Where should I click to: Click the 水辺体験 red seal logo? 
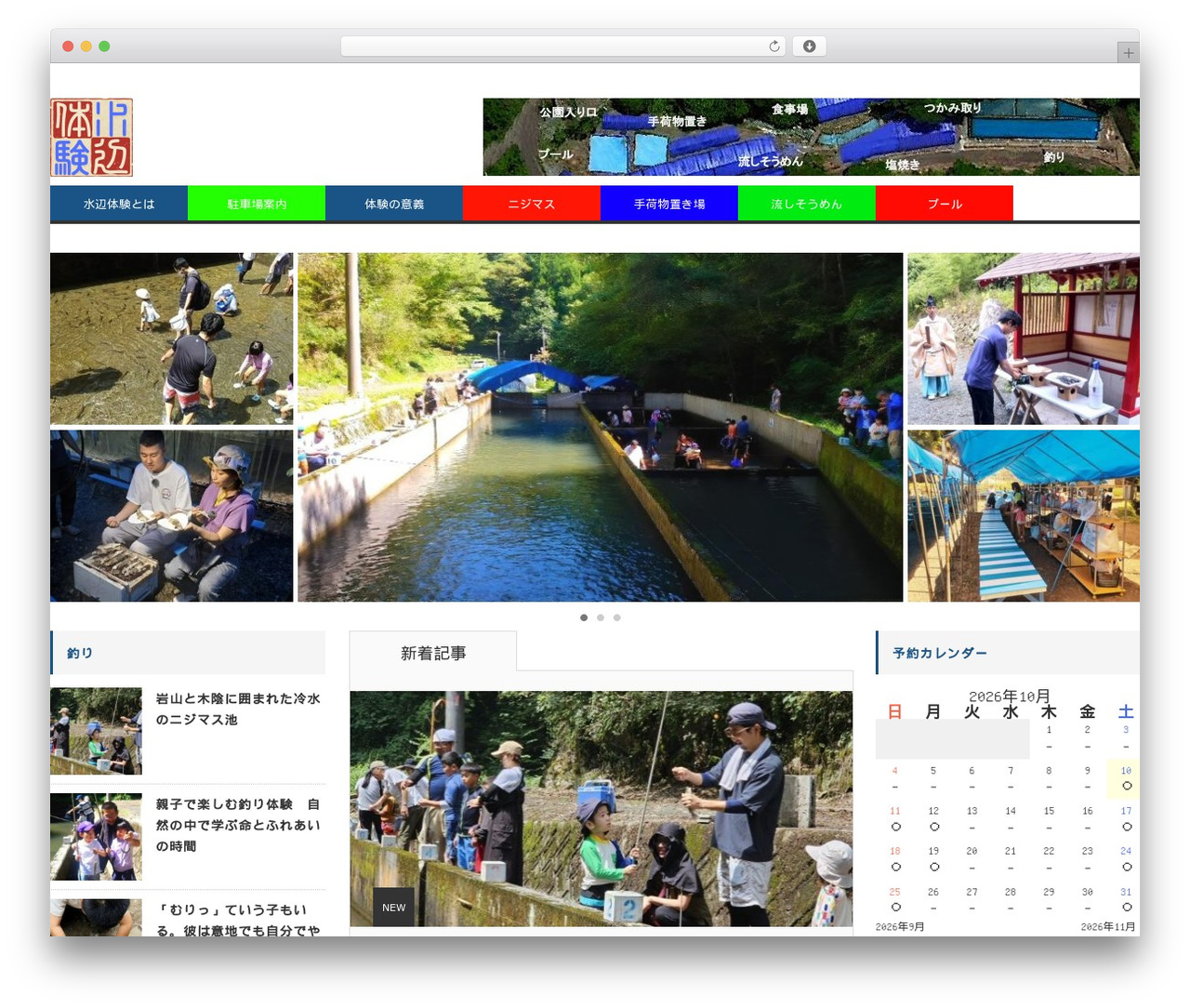[x=92, y=138]
